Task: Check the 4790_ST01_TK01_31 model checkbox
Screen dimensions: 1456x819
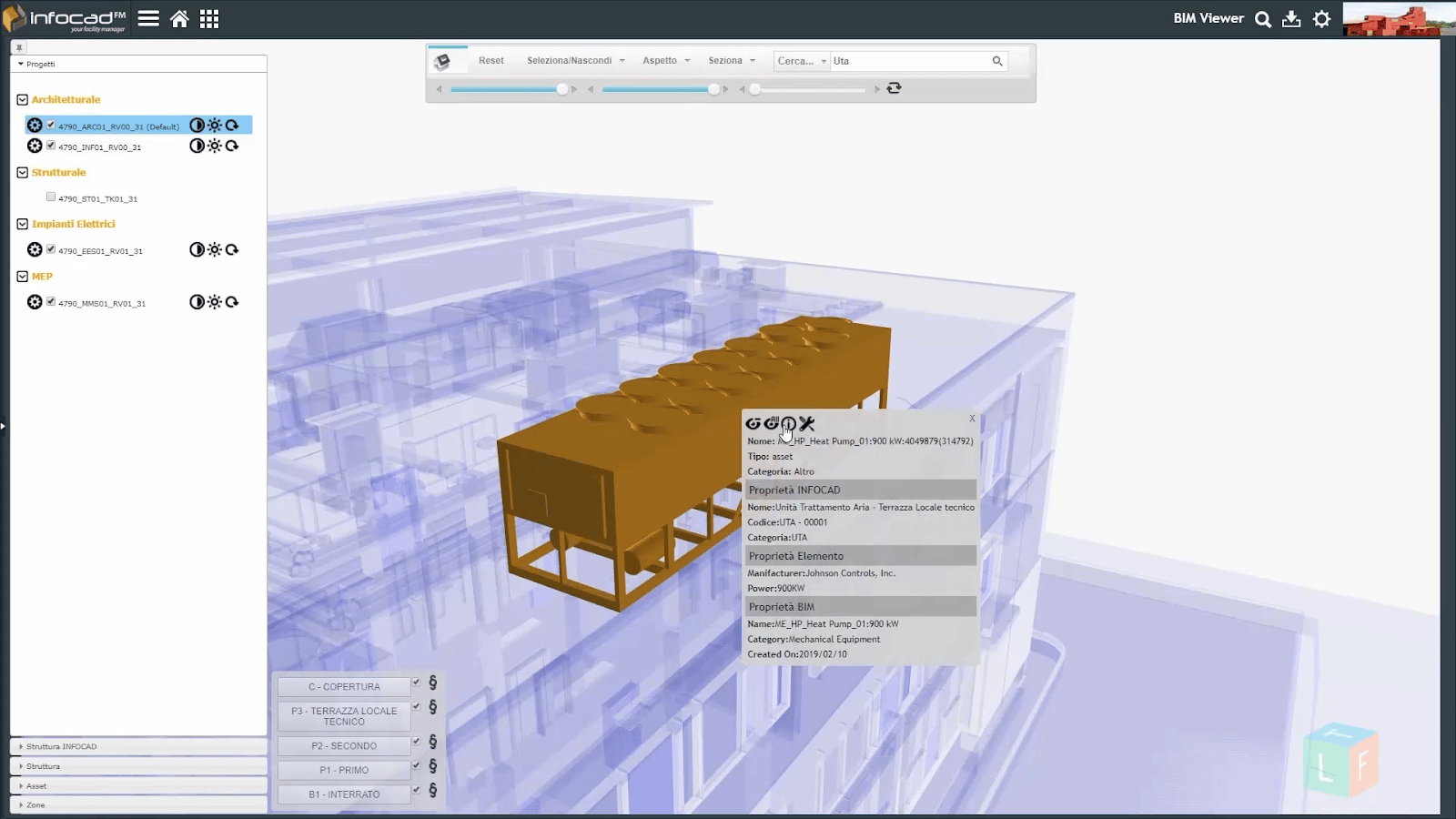Action: point(51,197)
